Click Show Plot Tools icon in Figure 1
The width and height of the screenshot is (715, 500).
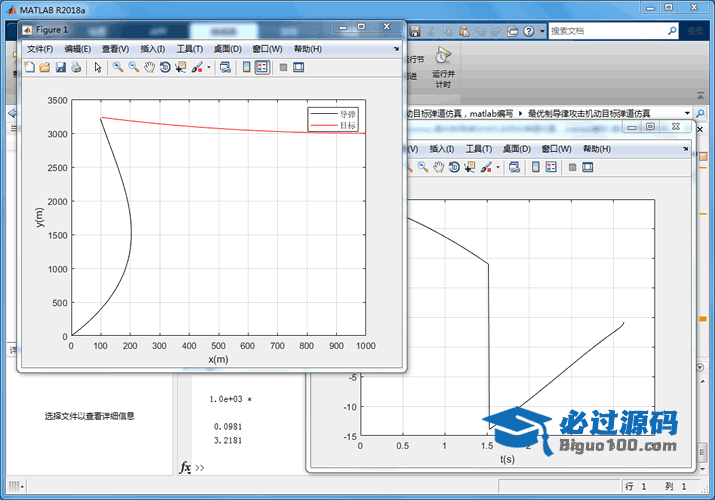298,67
